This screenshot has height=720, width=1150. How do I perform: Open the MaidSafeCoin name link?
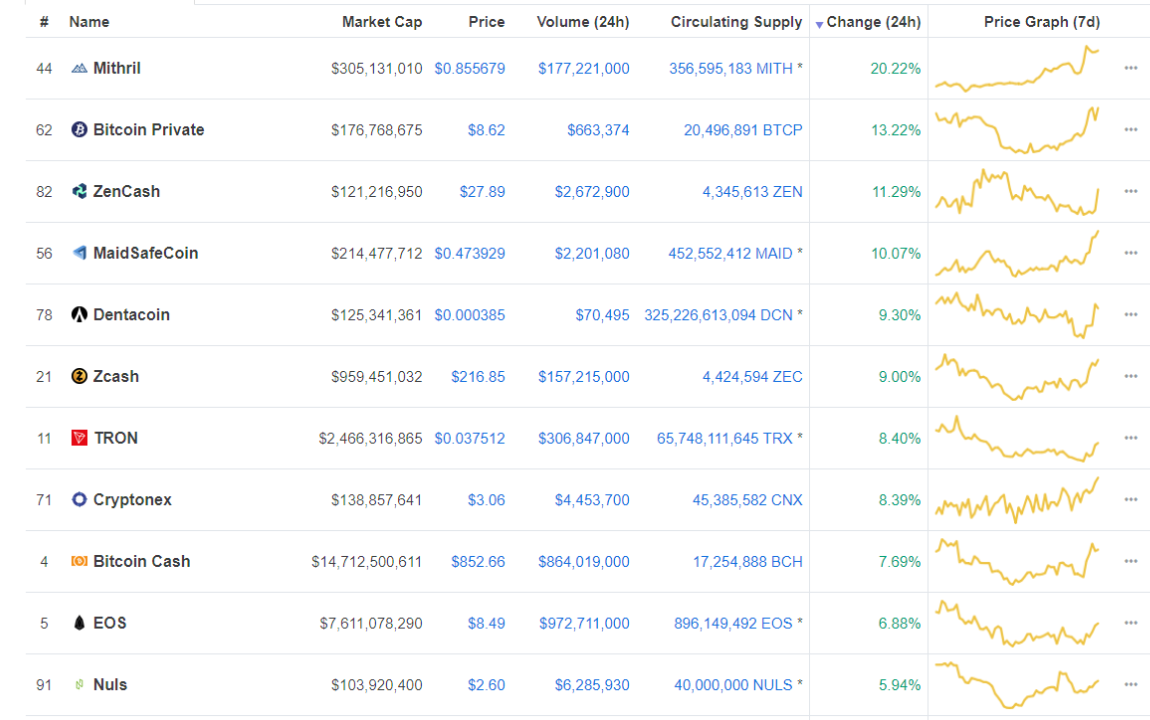145,253
